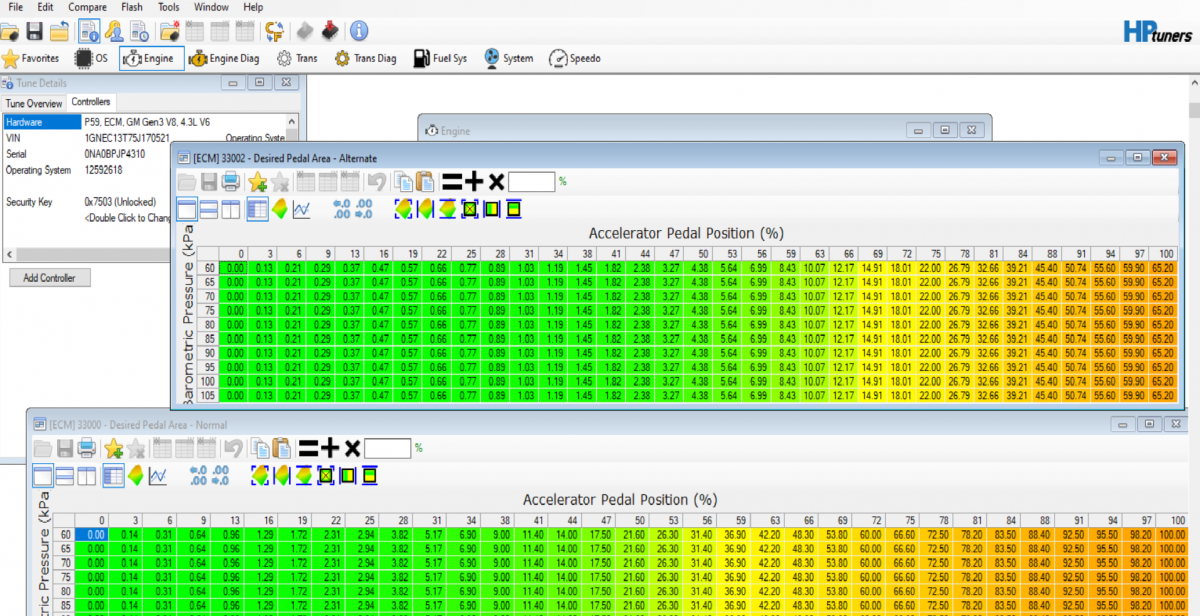The height and width of the screenshot is (616, 1200).
Task: Click value entry field in Normal window
Action: (388, 448)
